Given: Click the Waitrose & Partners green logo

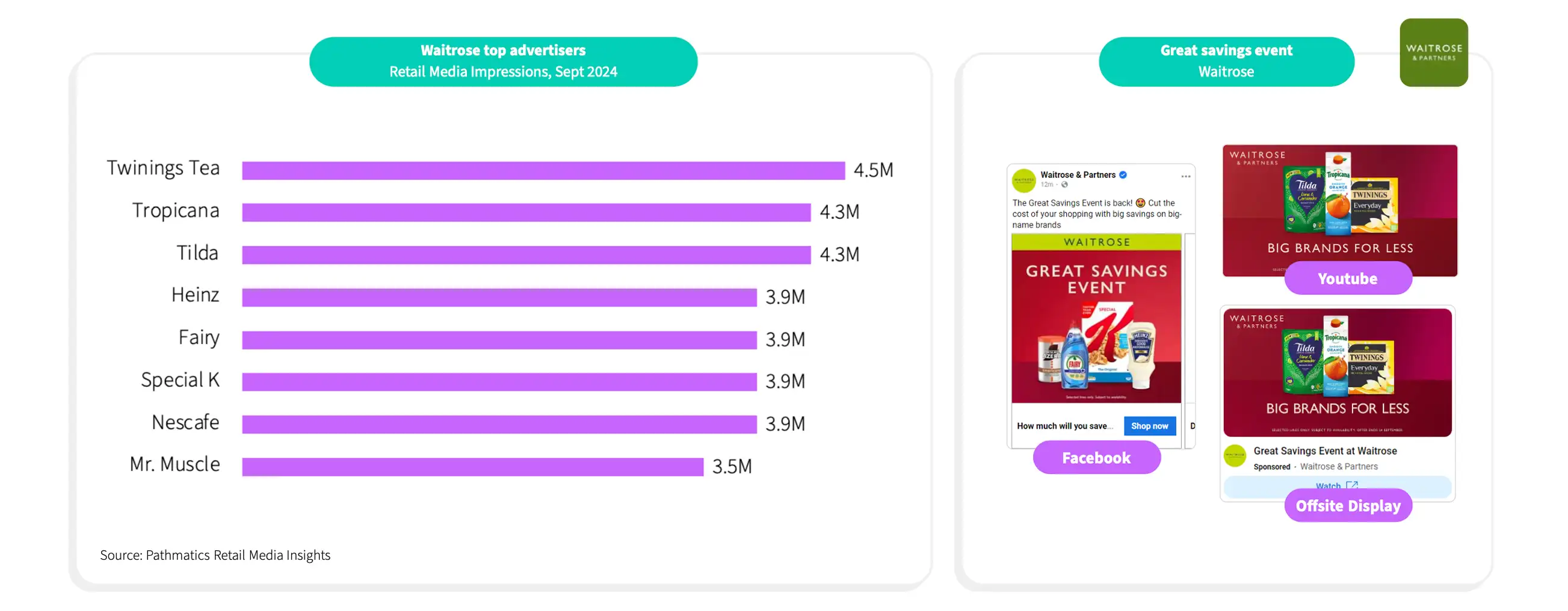Looking at the screenshot, I should (1433, 52).
